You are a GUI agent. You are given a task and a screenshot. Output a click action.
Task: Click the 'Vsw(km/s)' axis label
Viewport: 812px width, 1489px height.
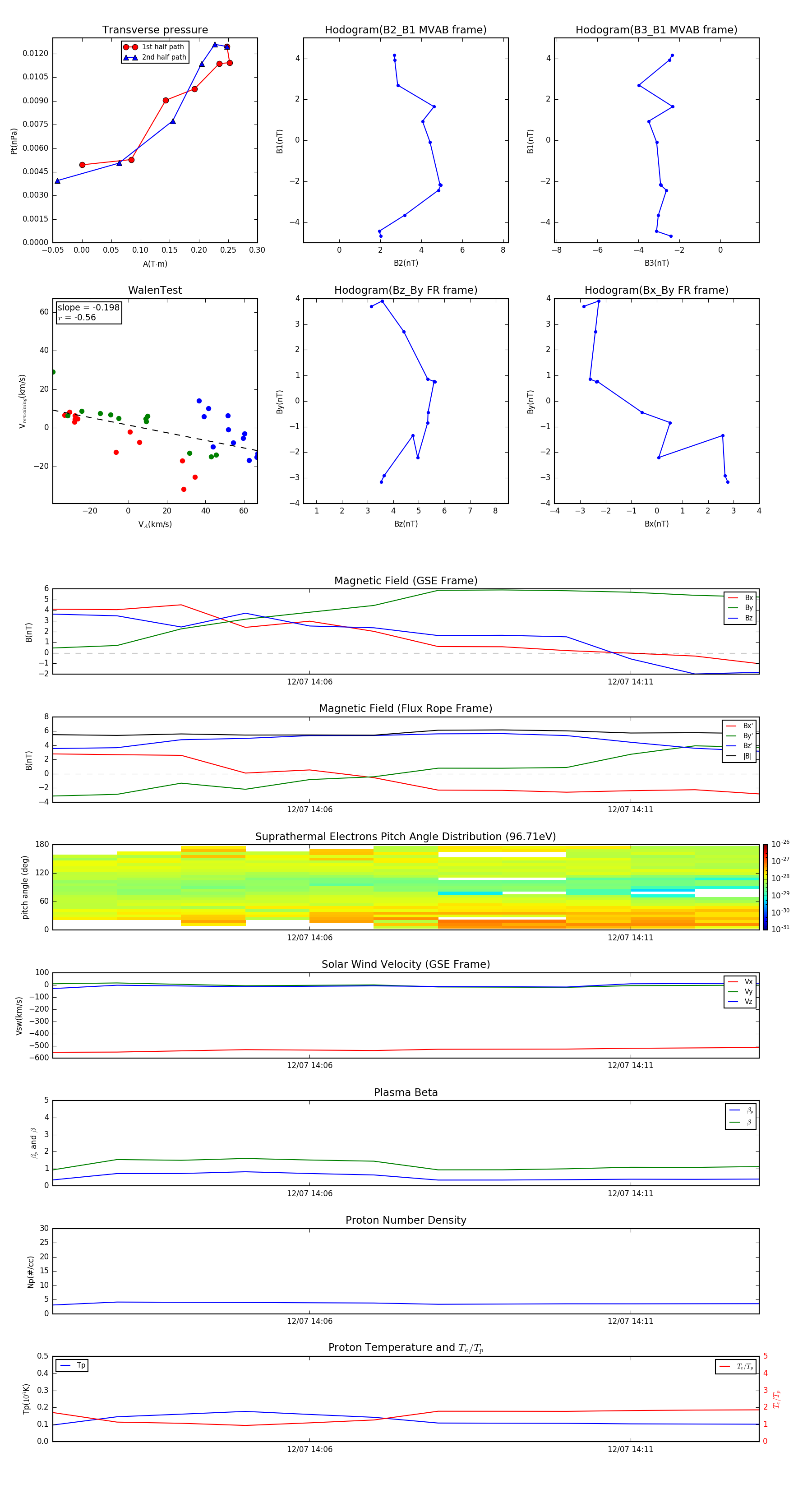click(19, 1016)
